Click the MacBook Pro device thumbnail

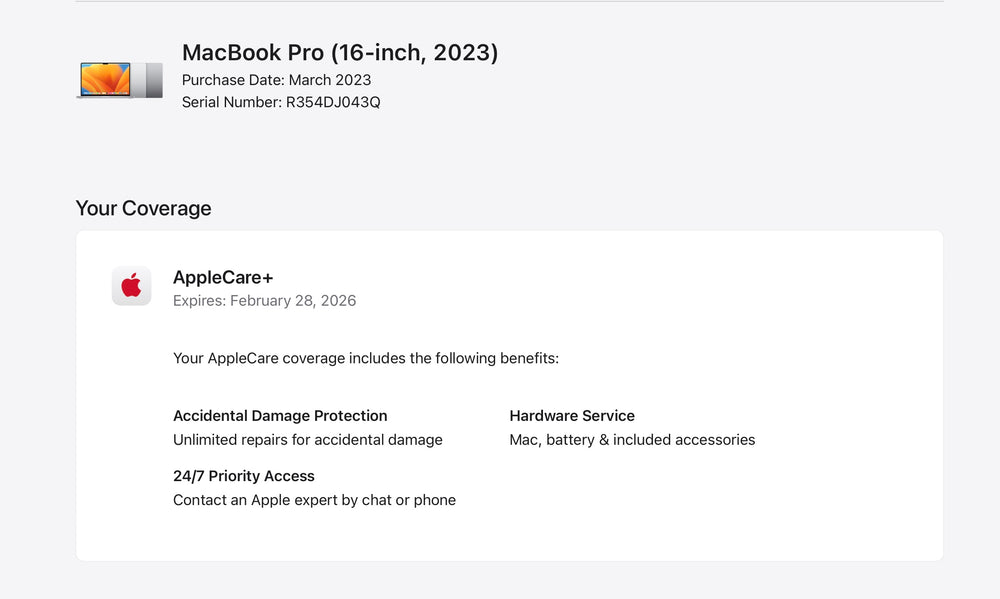(119, 80)
